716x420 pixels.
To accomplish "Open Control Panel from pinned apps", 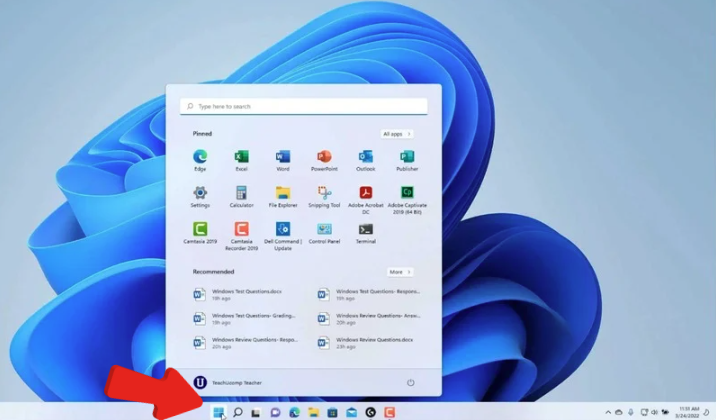I will tap(324, 230).
